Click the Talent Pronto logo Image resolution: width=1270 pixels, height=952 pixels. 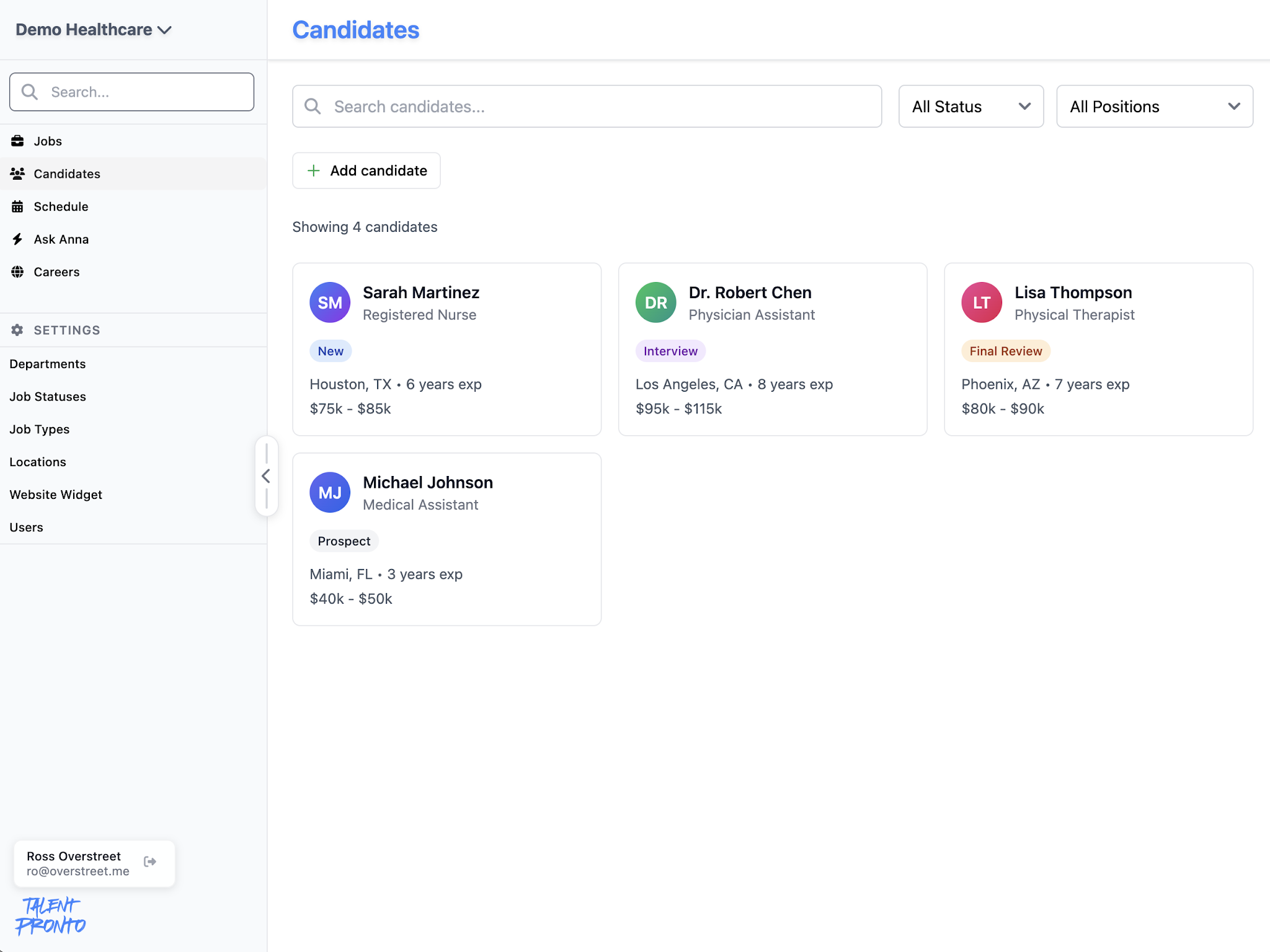coord(50,916)
